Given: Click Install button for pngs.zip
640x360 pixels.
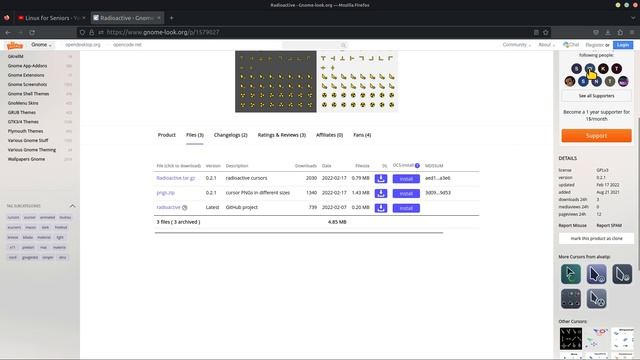Looking at the screenshot, I should pos(406,193).
